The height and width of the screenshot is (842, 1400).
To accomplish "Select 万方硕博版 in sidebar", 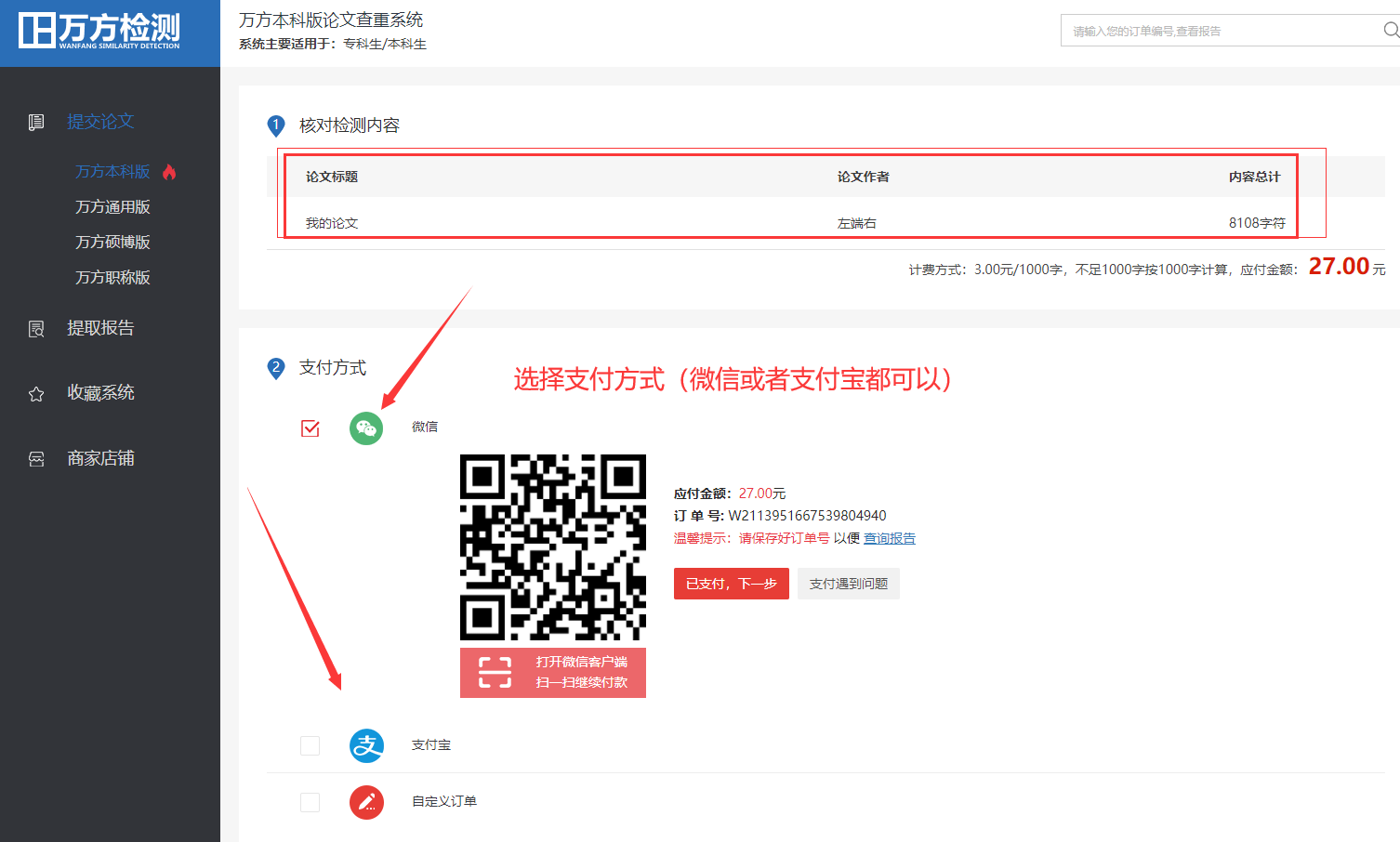I will pyautogui.click(x=112, y=243).
